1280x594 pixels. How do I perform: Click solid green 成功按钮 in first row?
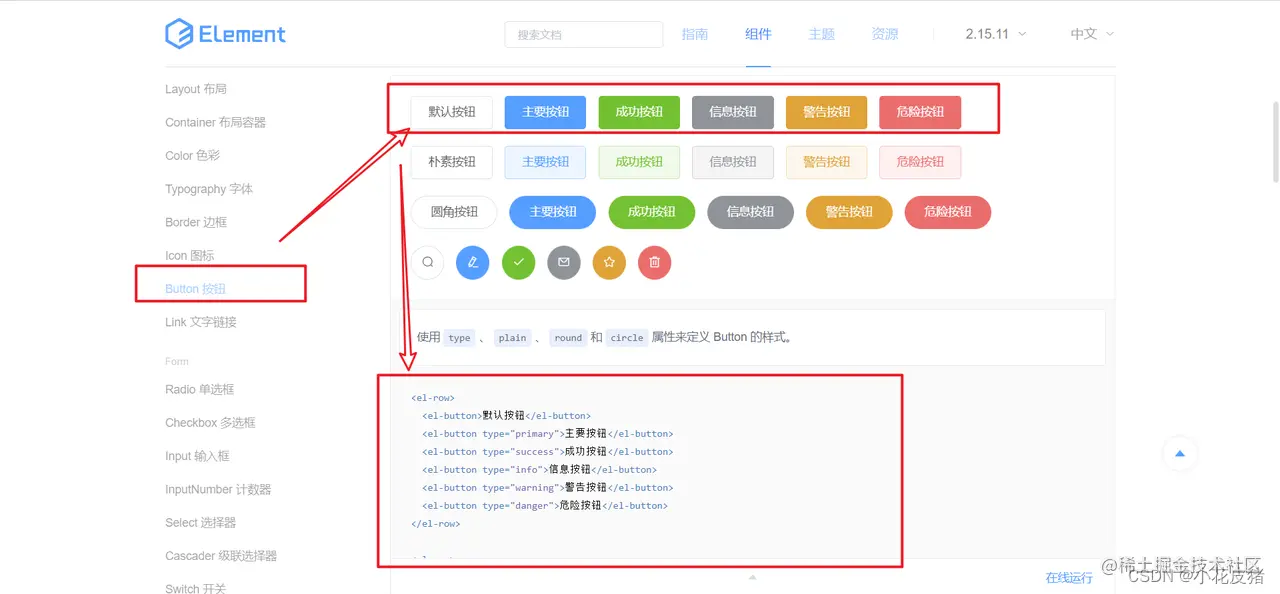[x=639, y=112]
